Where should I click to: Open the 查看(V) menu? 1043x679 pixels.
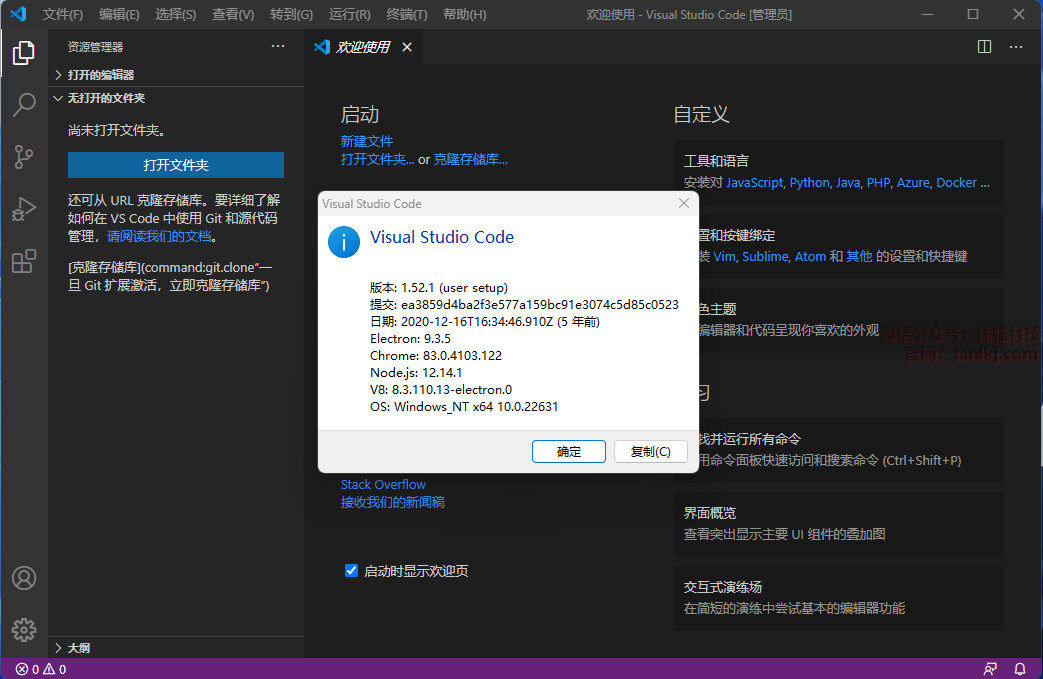coord(233,15)
